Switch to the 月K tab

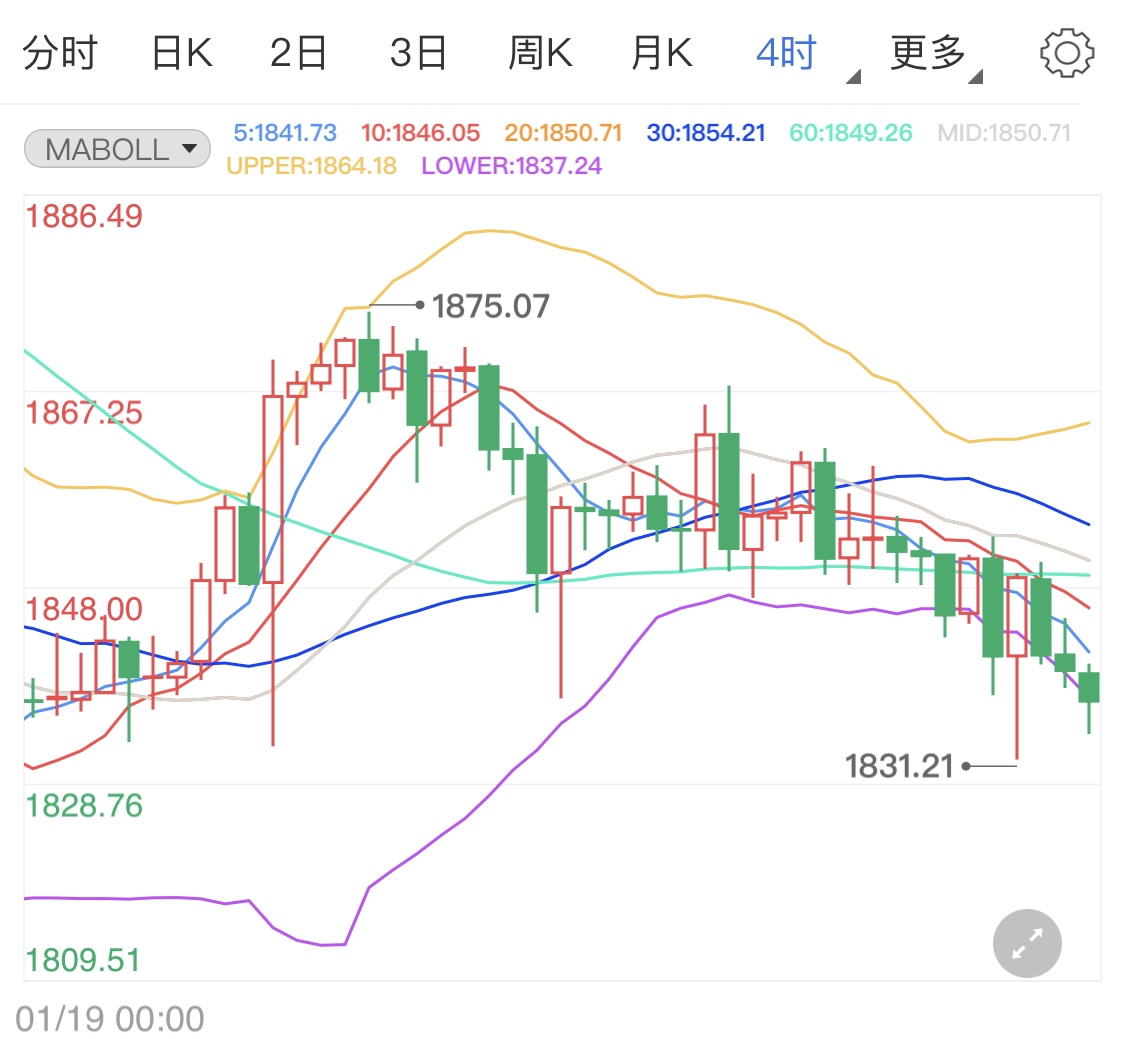point(662,53)
